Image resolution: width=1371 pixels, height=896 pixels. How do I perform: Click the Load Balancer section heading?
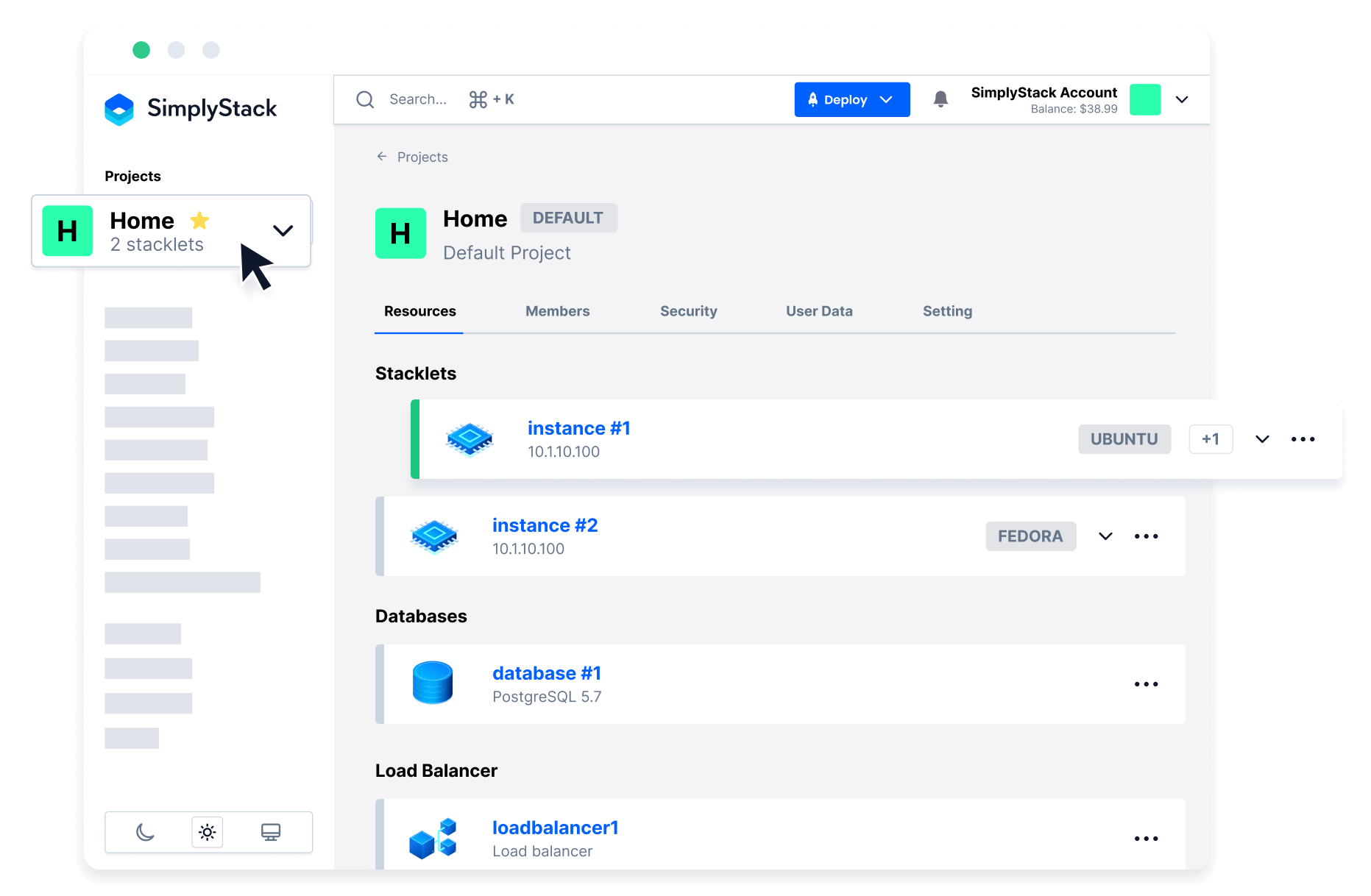click(436, 770)
